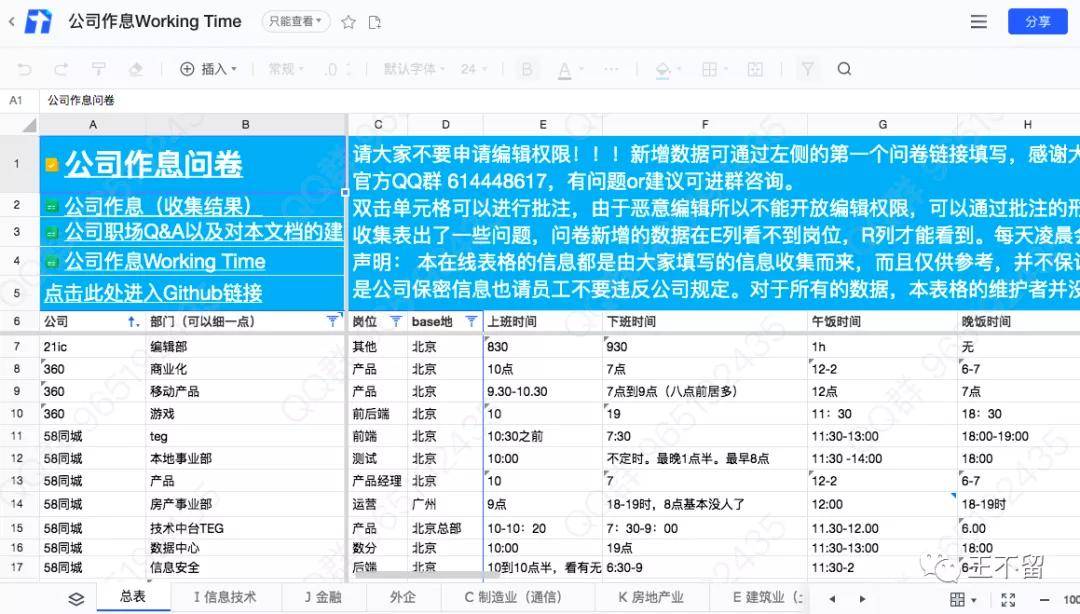Screen dimensions: 1080x614
Task: Click the Undo arrow in the toolbar
Action: [x=25, y=69]
